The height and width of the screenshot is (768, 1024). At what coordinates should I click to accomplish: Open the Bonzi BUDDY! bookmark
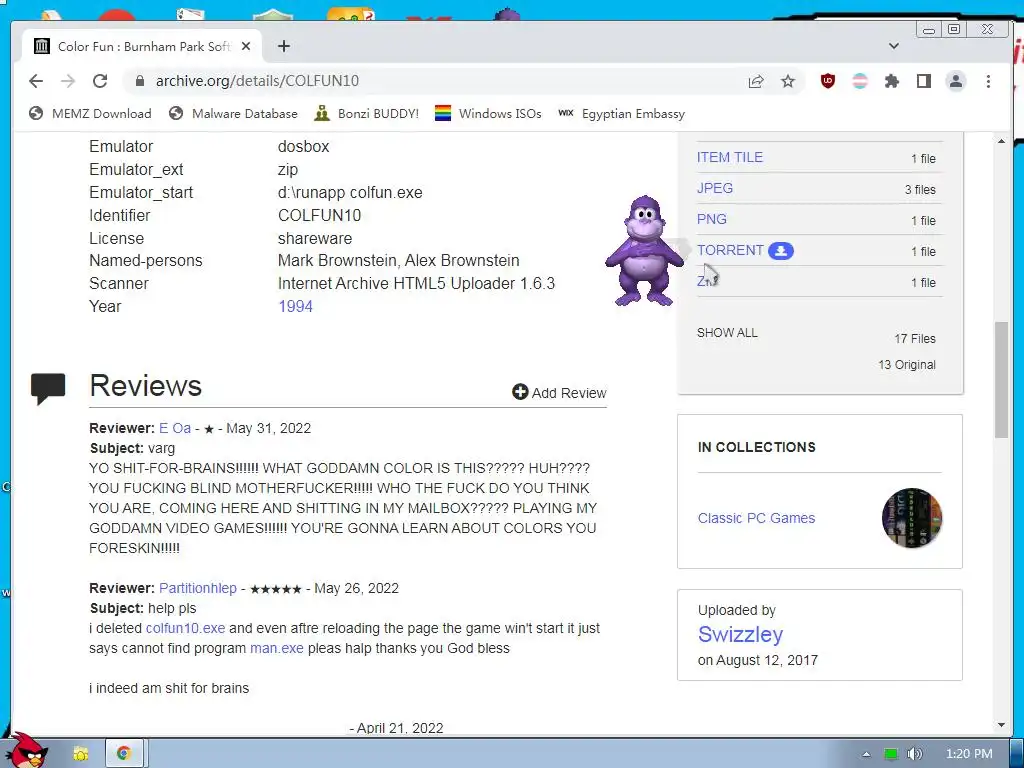(366, 114)
